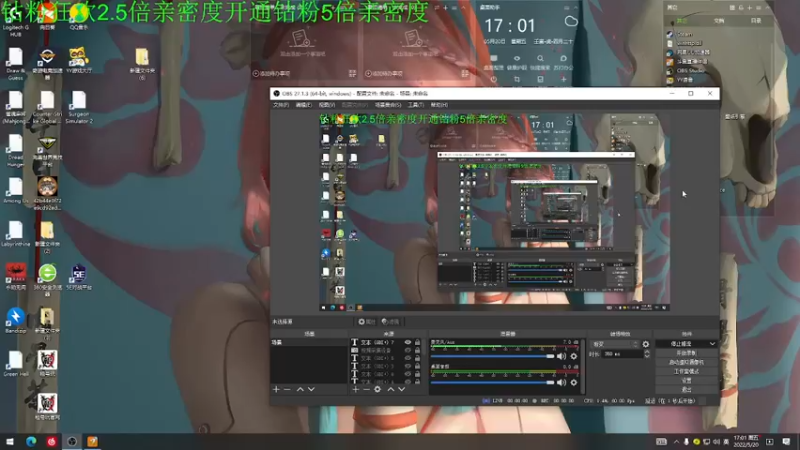Select Green Hell desktop shortcut
Viewport: 800px width, 450px height.
[15, 364]
